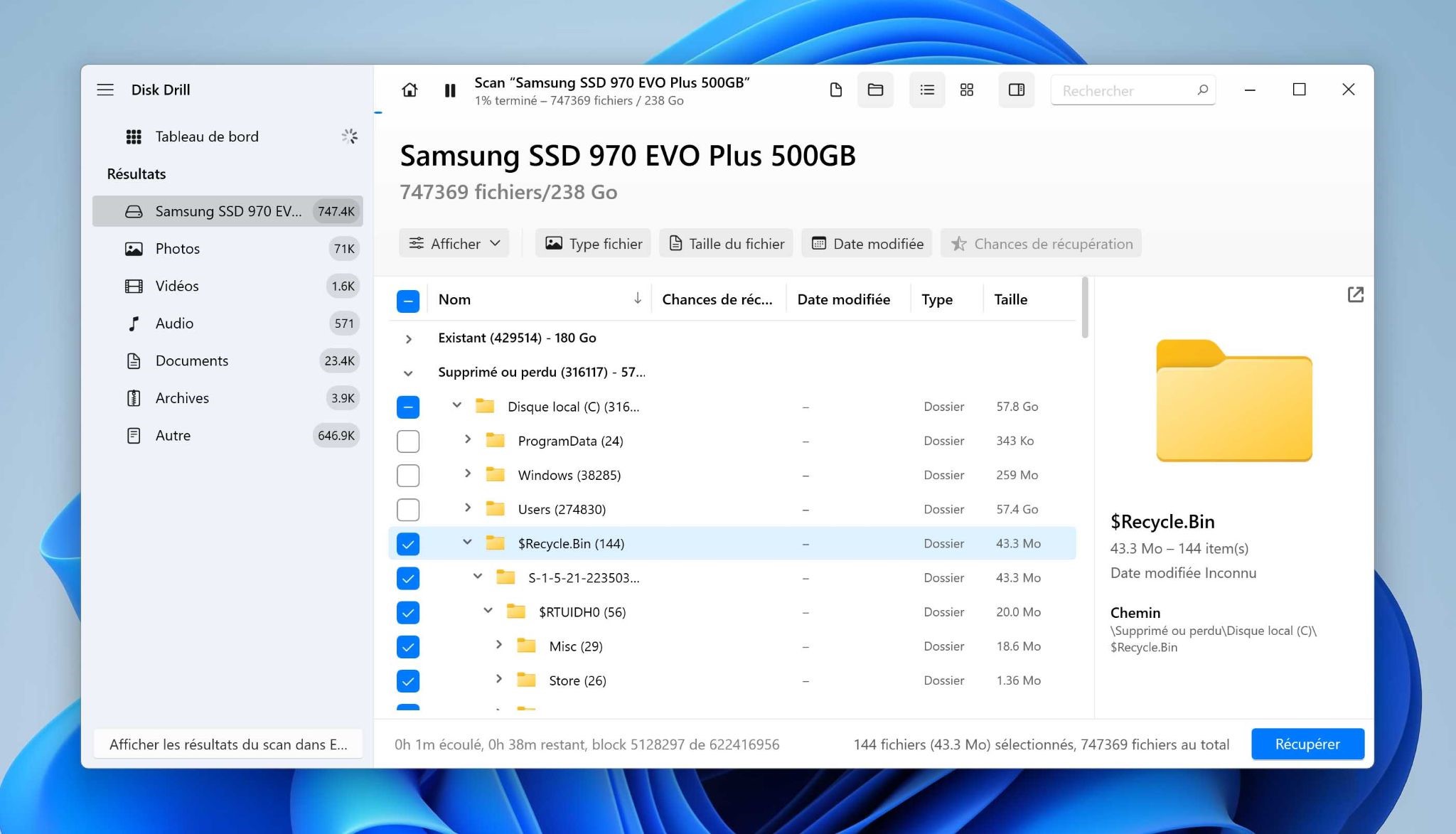Click the Vidéos film icon in sidebar
Screen dimensions: 1456x834
[x=134, y=286]
